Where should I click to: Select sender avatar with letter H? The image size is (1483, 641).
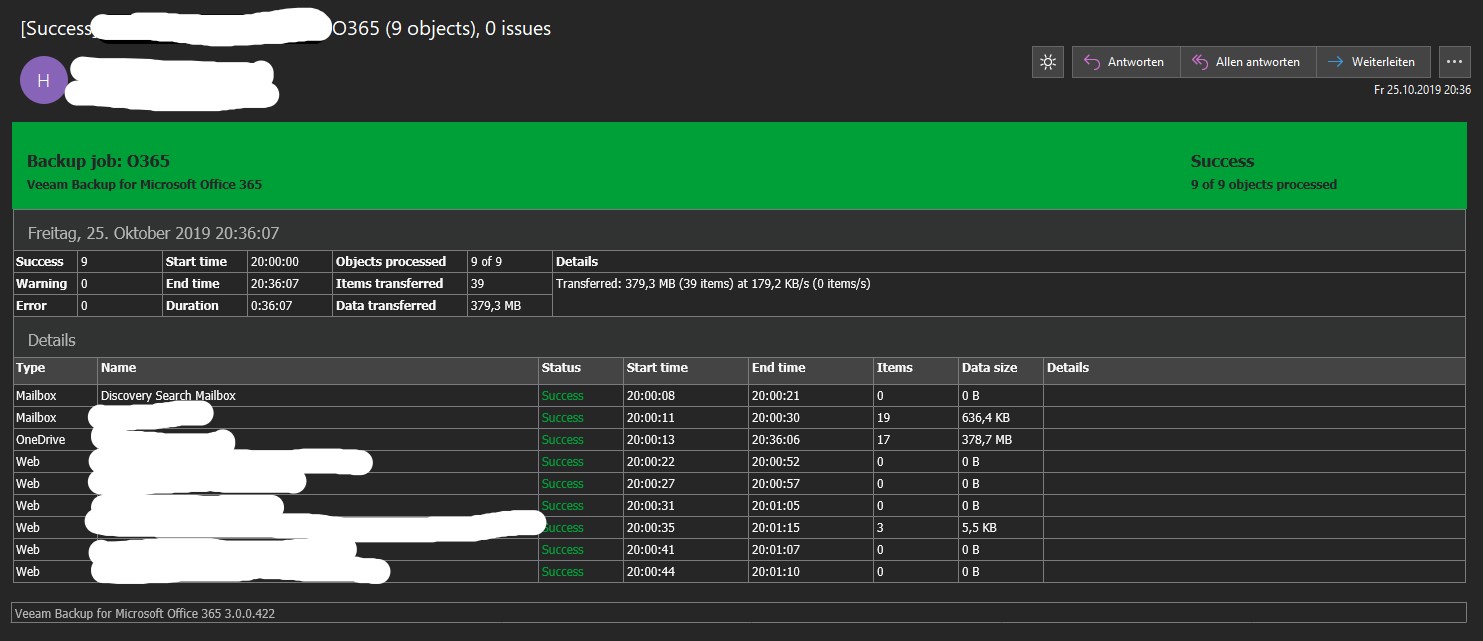pos(43,81)
